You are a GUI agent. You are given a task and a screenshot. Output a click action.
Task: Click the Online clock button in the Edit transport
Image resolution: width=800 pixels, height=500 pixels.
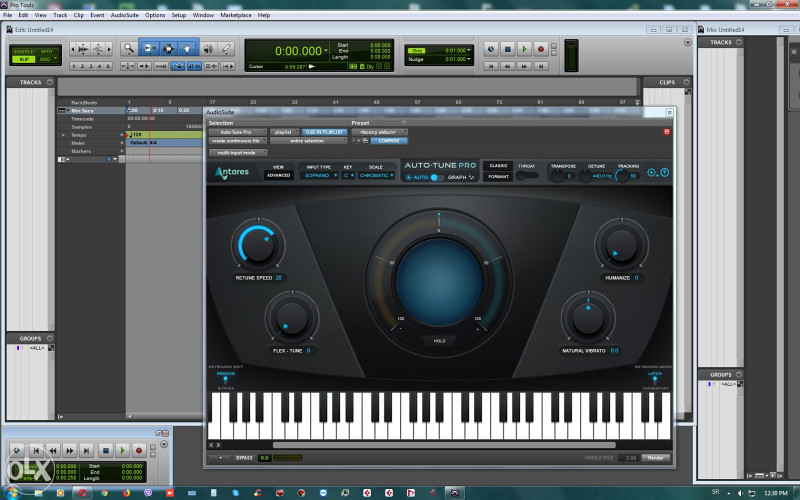(491, 49)
